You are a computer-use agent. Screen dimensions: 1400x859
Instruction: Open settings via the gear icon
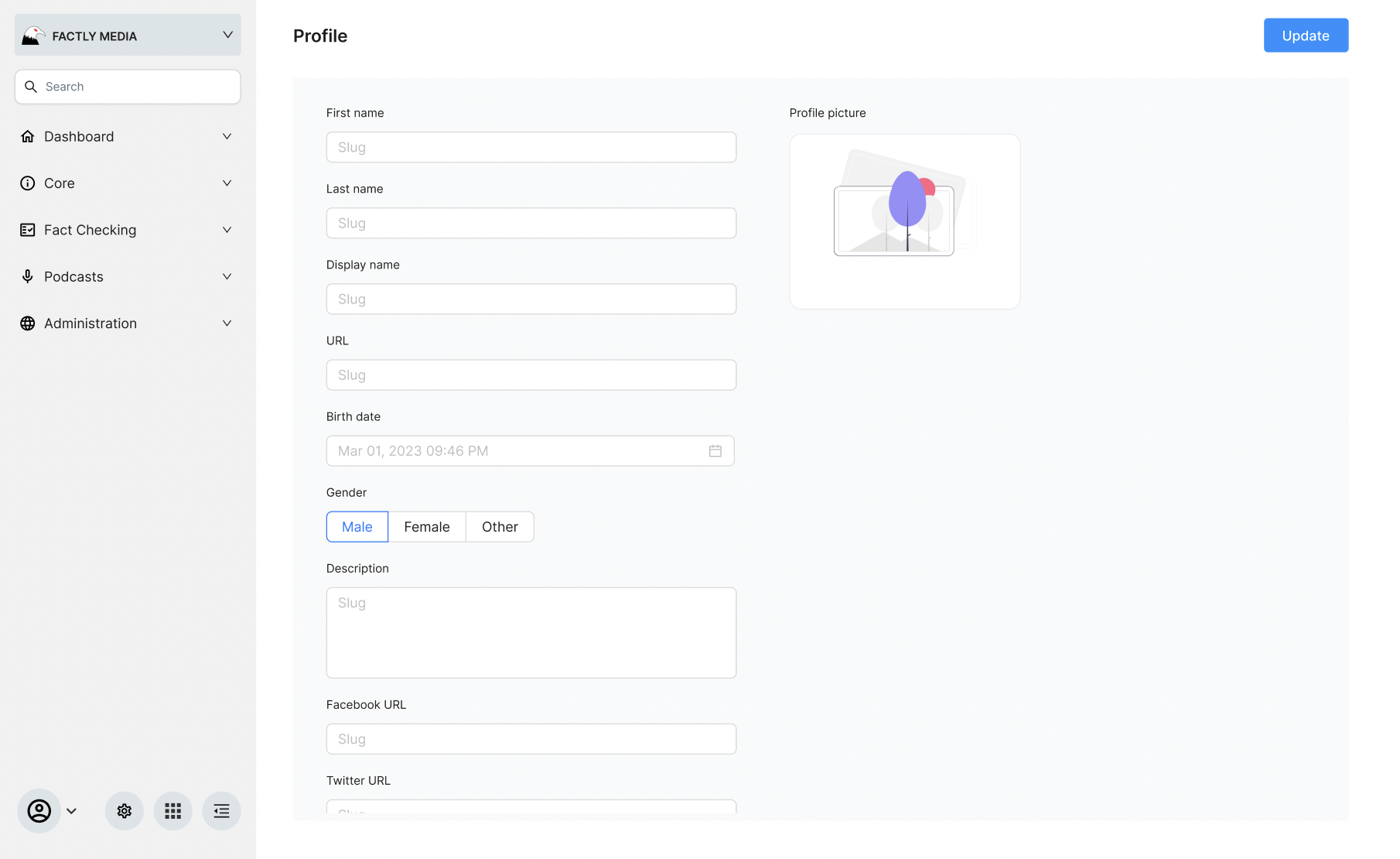pyautogui.click(x=125, y=811)
